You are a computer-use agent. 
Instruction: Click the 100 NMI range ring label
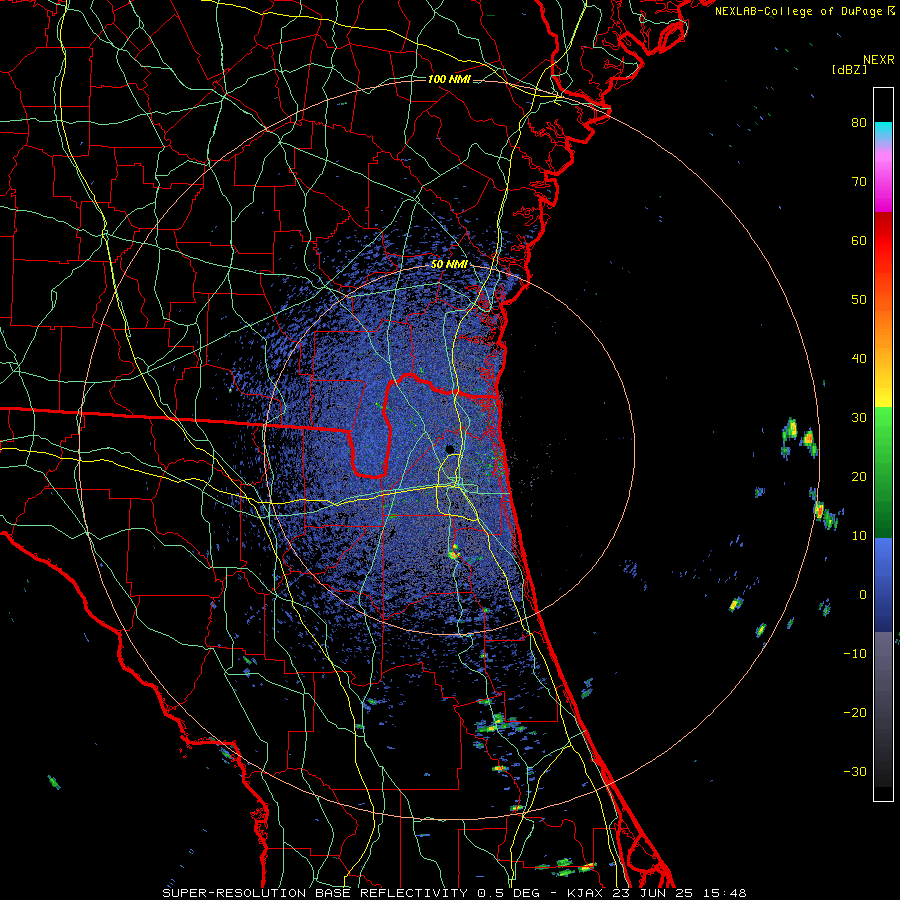[449, 79]
